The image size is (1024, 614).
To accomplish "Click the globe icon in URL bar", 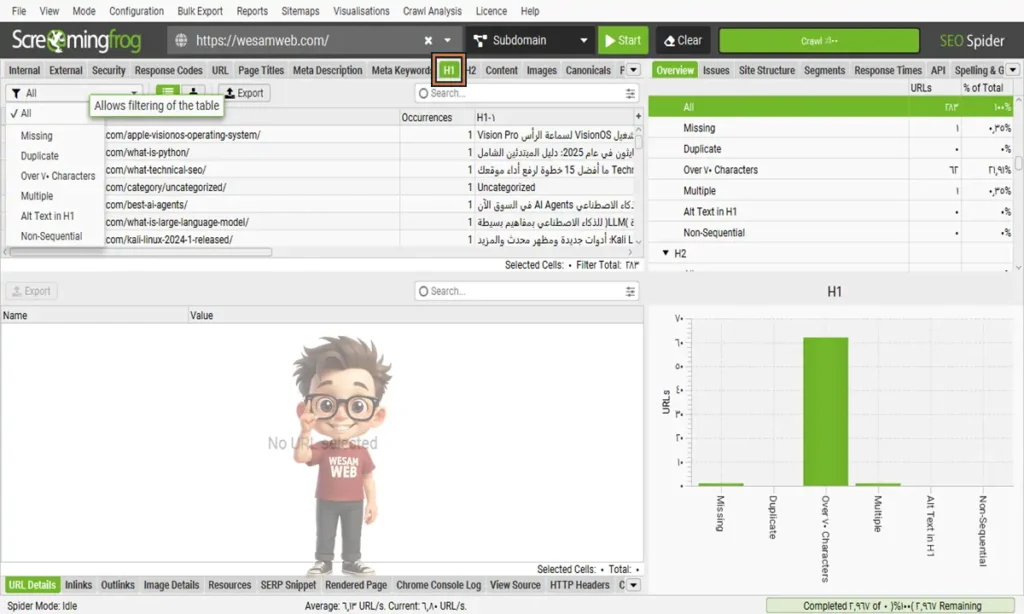I will coord(181,41).
